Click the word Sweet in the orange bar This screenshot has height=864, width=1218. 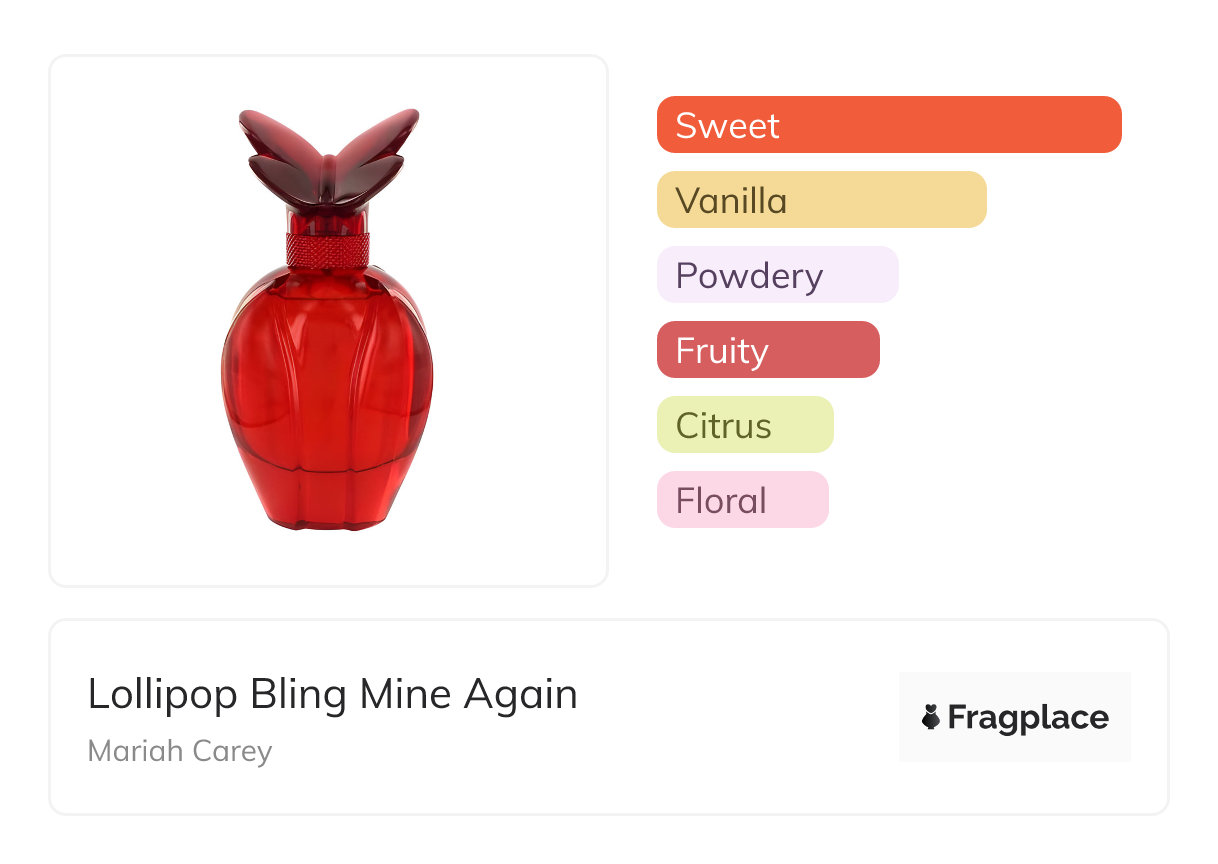tap(727, 125)
